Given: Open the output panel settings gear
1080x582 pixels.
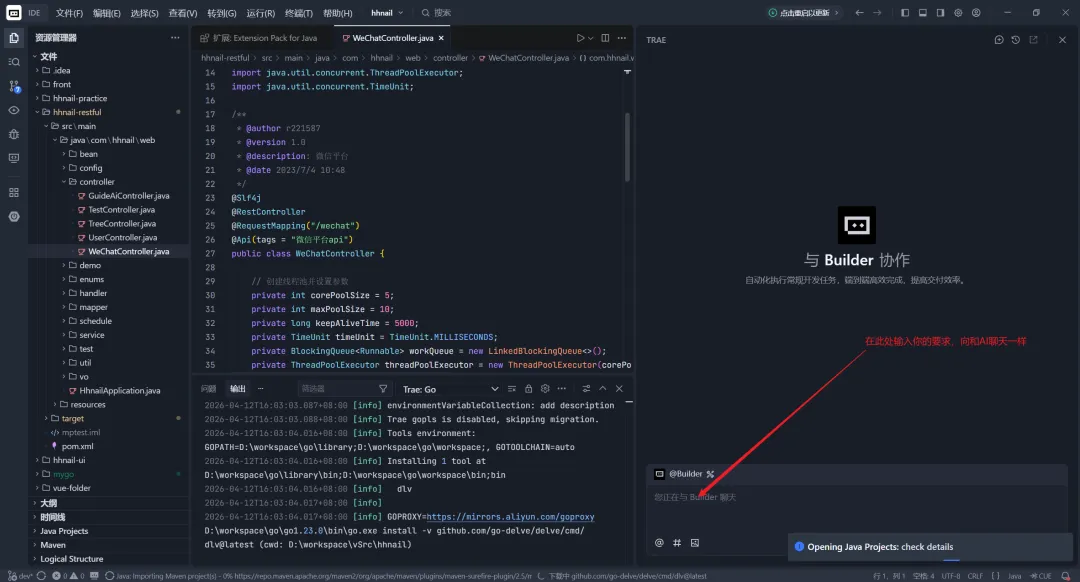Looking at the screenshot, I should 545,388.
